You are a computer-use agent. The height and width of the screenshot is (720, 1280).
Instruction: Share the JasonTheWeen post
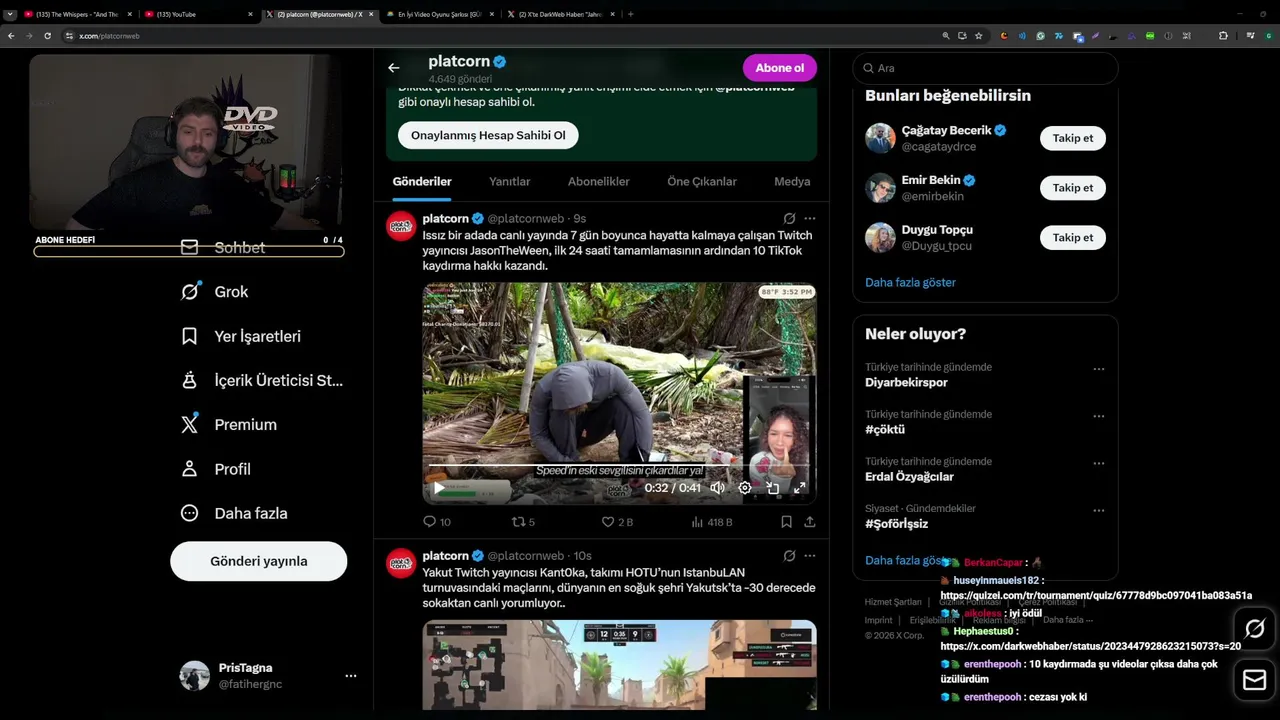(810, 522)
